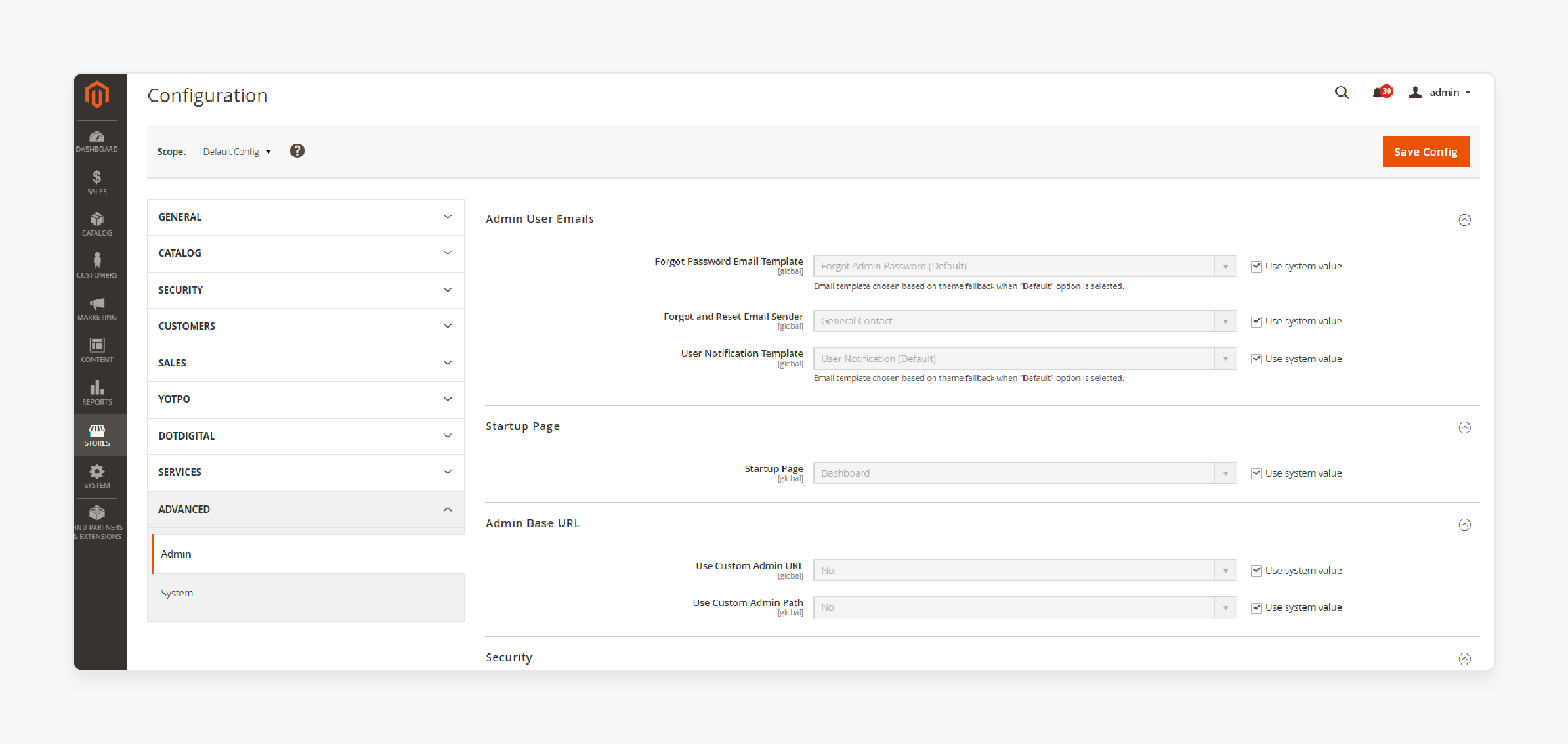Click the System icon in sidebar
The height and width of the screenshot is (744, 1568).
click(x=97, y=478)
